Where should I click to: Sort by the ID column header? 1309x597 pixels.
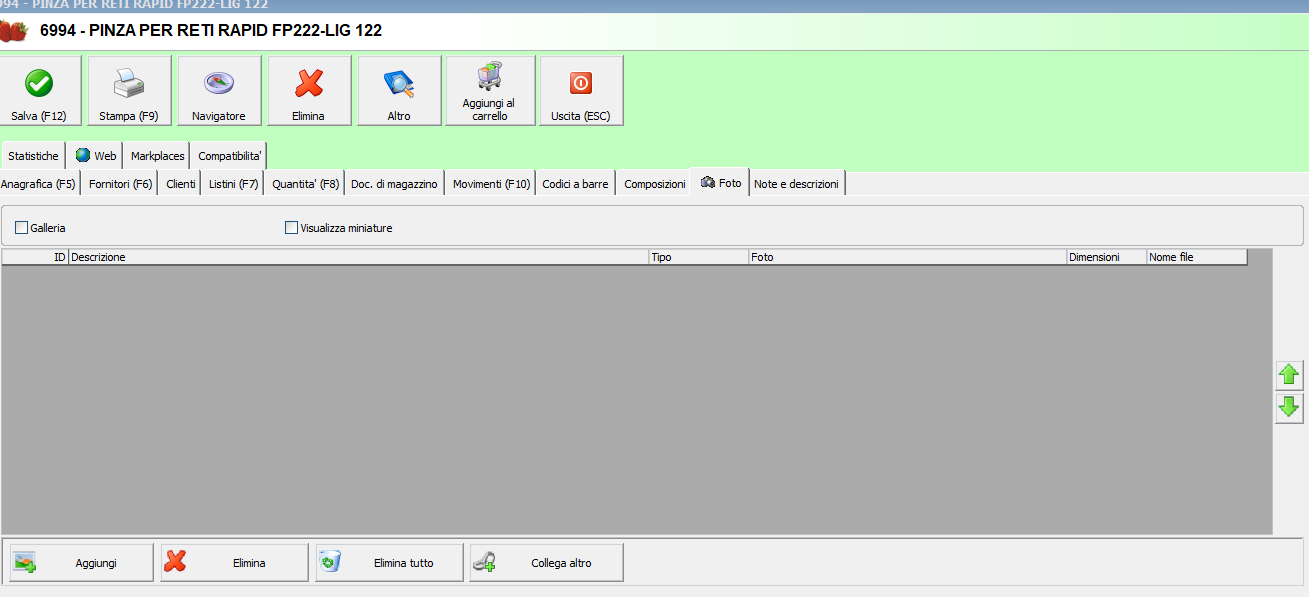coord(35,257)
